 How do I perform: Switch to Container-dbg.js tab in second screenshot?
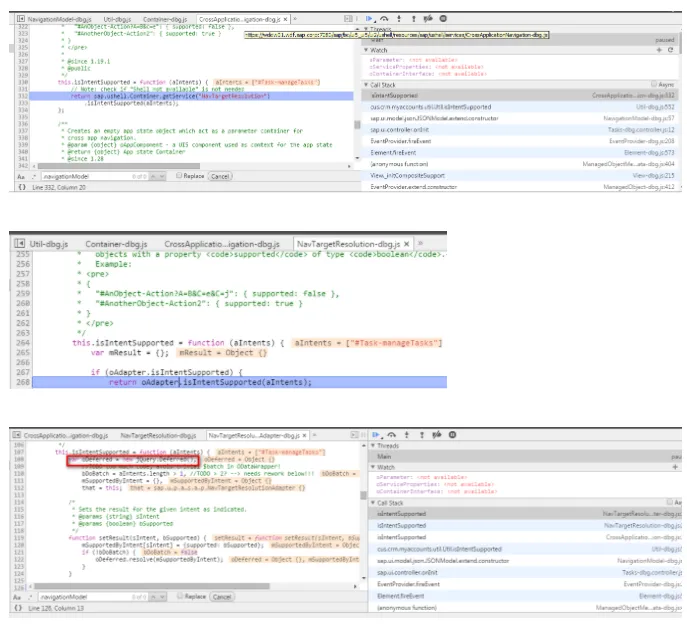(116, 244)
